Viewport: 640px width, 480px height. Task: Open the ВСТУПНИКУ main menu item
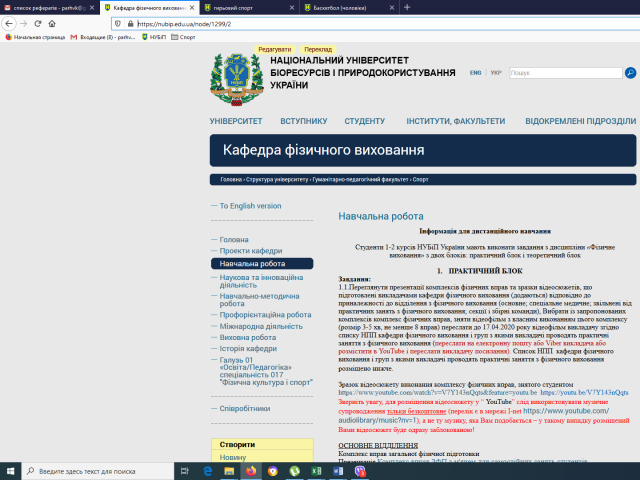click(304, 121)
